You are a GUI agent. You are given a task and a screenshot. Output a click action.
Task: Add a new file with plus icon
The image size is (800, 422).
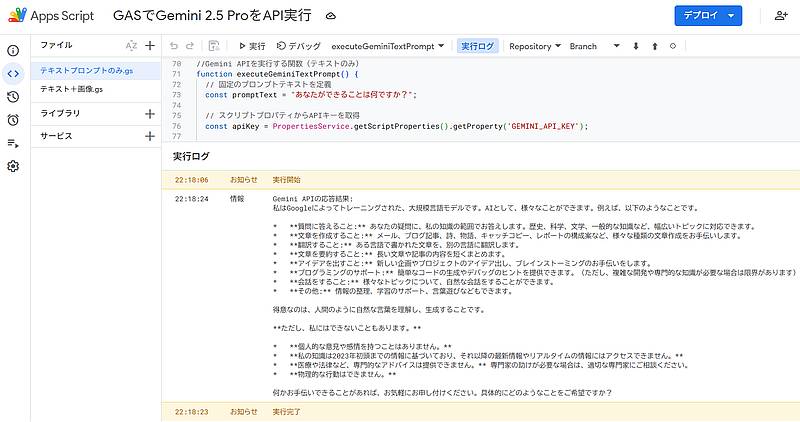pos(150,45)
